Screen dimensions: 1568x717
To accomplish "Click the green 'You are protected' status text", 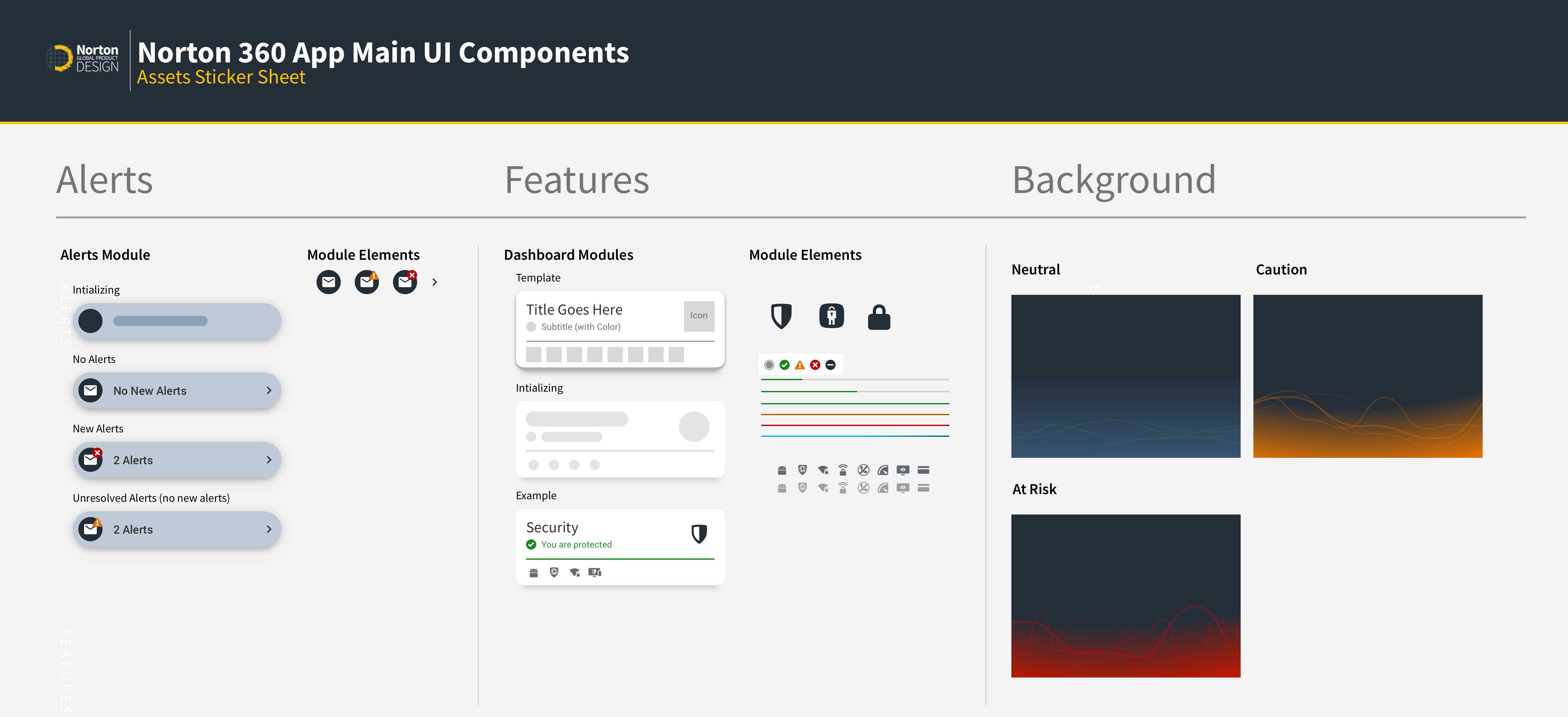I will click(x=576, y=545).
